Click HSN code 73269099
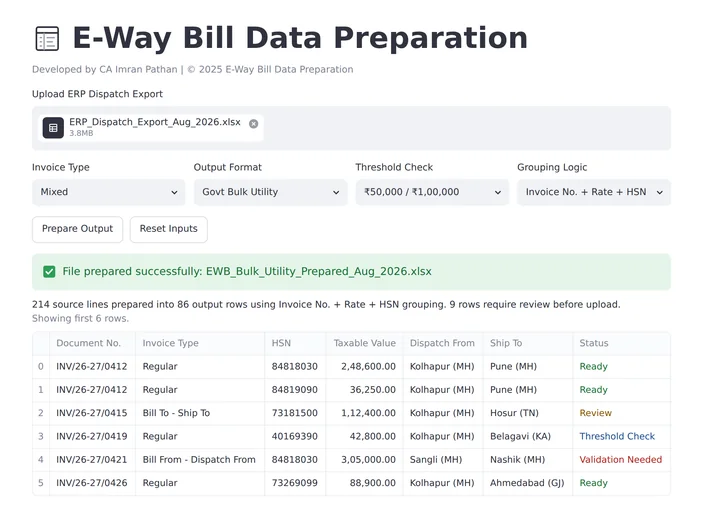This screenshot has height=512, width=703. (295, 483)
